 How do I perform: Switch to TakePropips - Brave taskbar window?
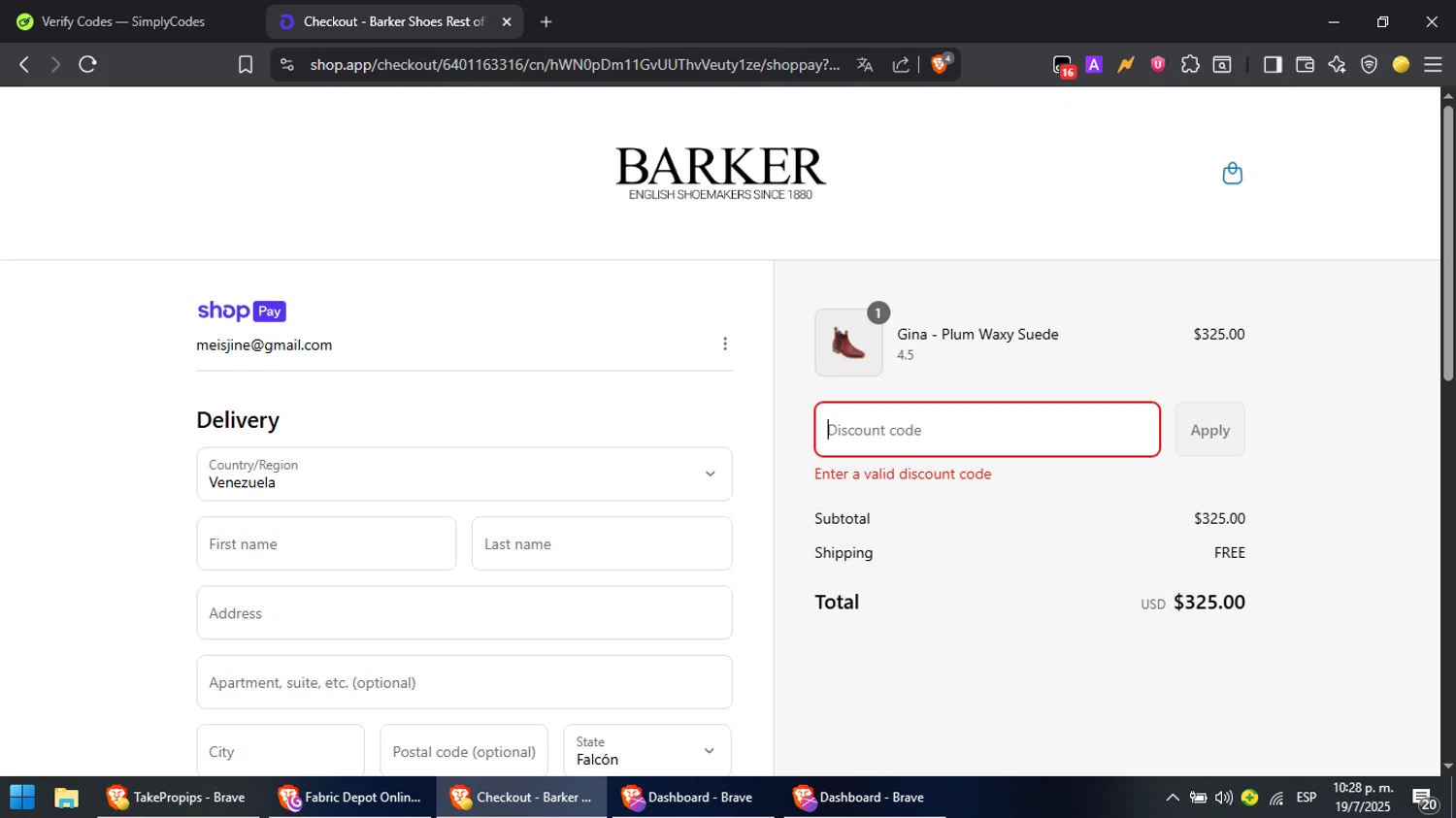click(x=178, y=798)
